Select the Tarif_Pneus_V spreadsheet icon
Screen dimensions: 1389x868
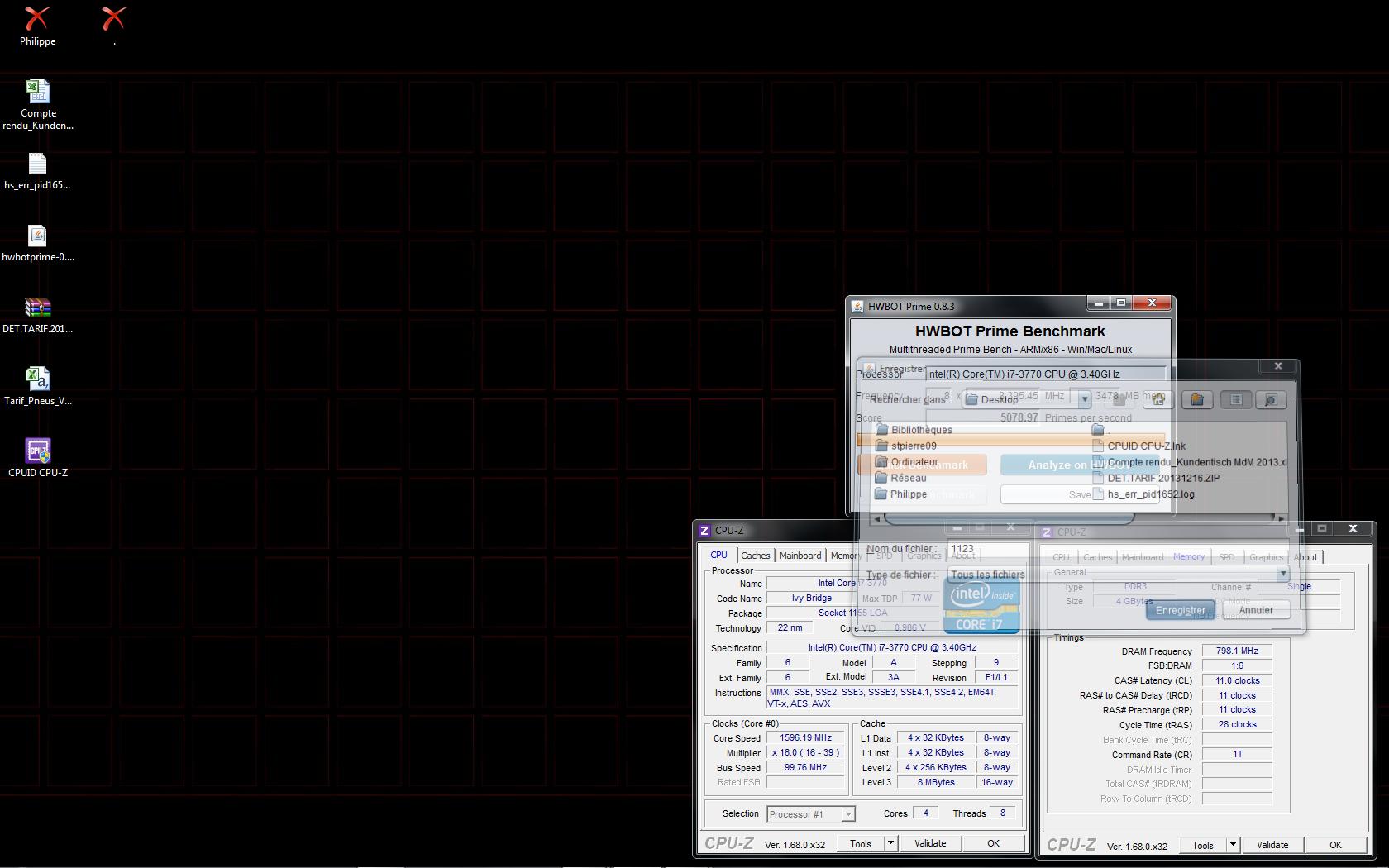click(x=37, y=387)
